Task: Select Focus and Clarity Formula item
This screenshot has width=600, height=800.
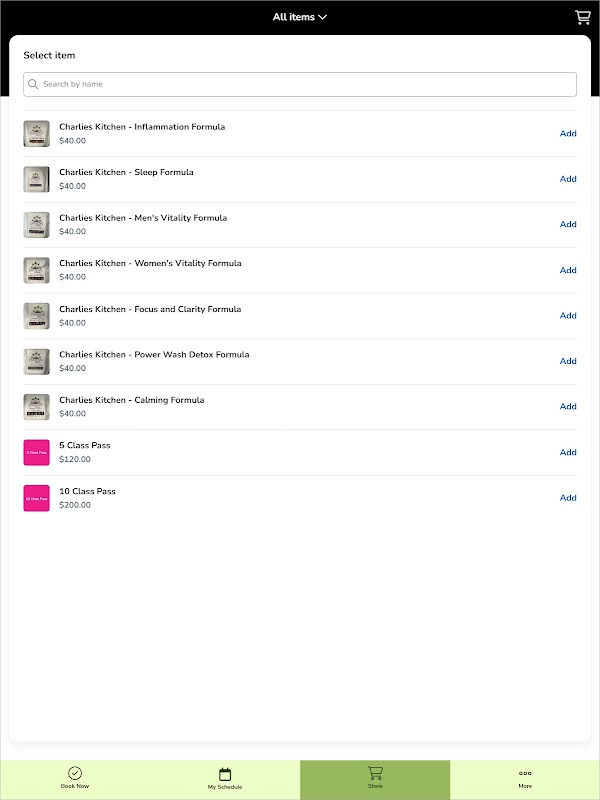Action: [x=150, y=309]
